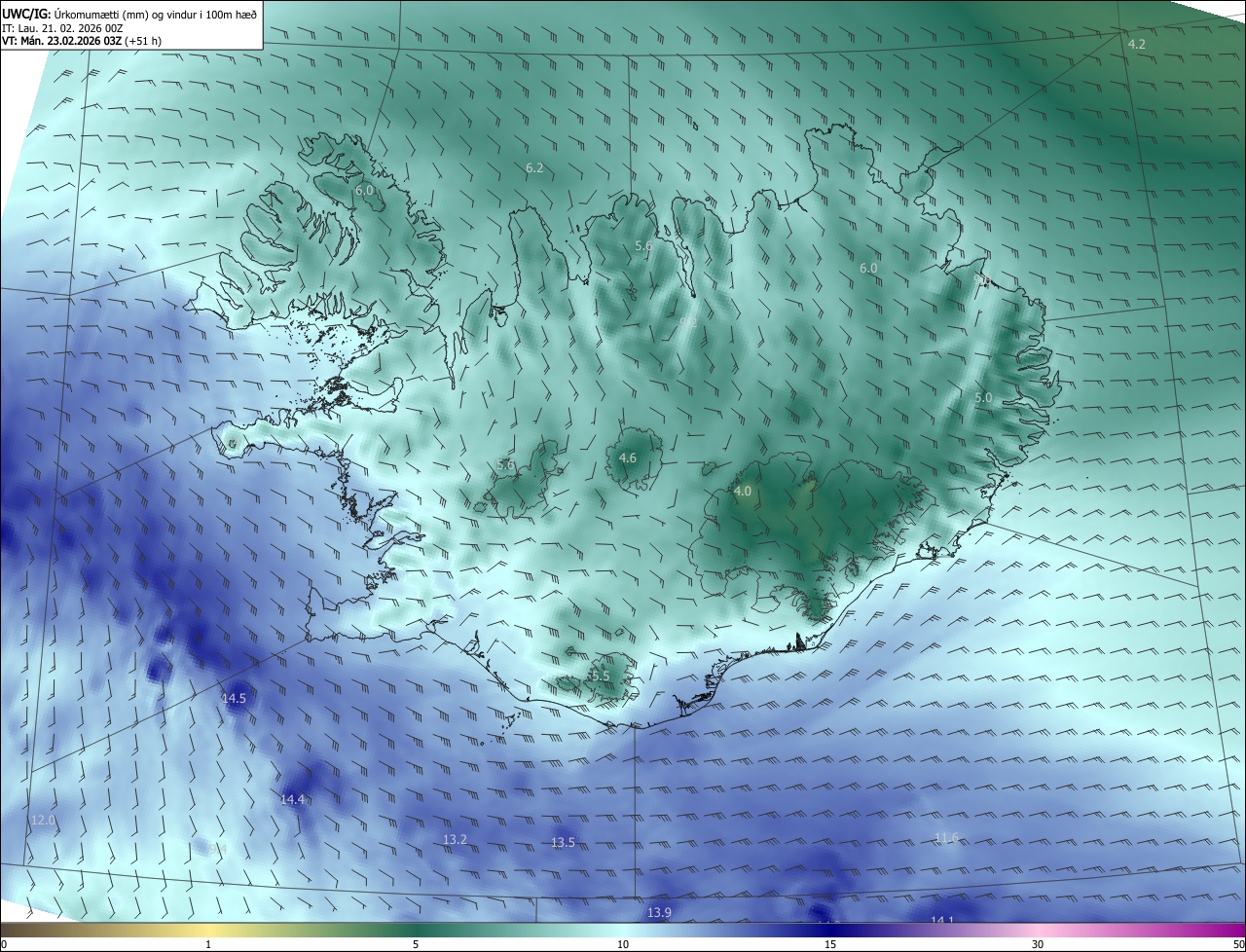The image size is (1246, 952).
Task: Select the 4.6 value label
Action: (628, 458)
